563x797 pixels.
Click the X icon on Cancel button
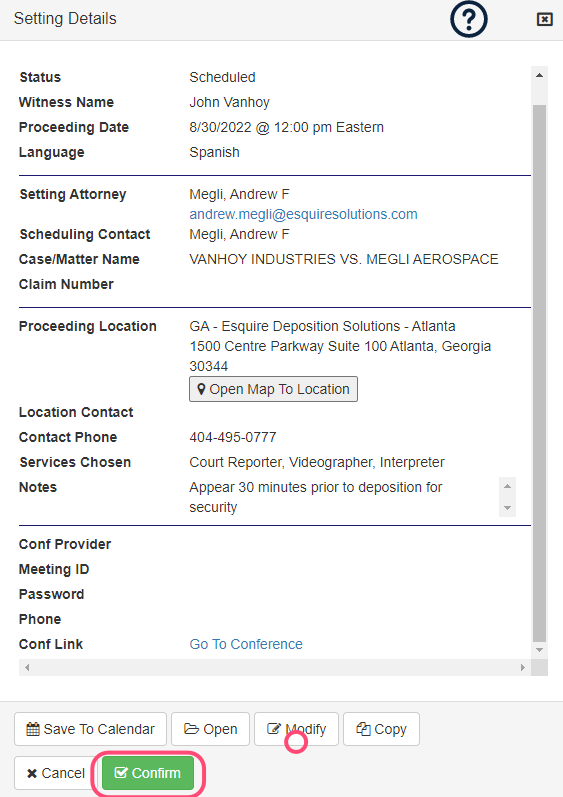32,773
